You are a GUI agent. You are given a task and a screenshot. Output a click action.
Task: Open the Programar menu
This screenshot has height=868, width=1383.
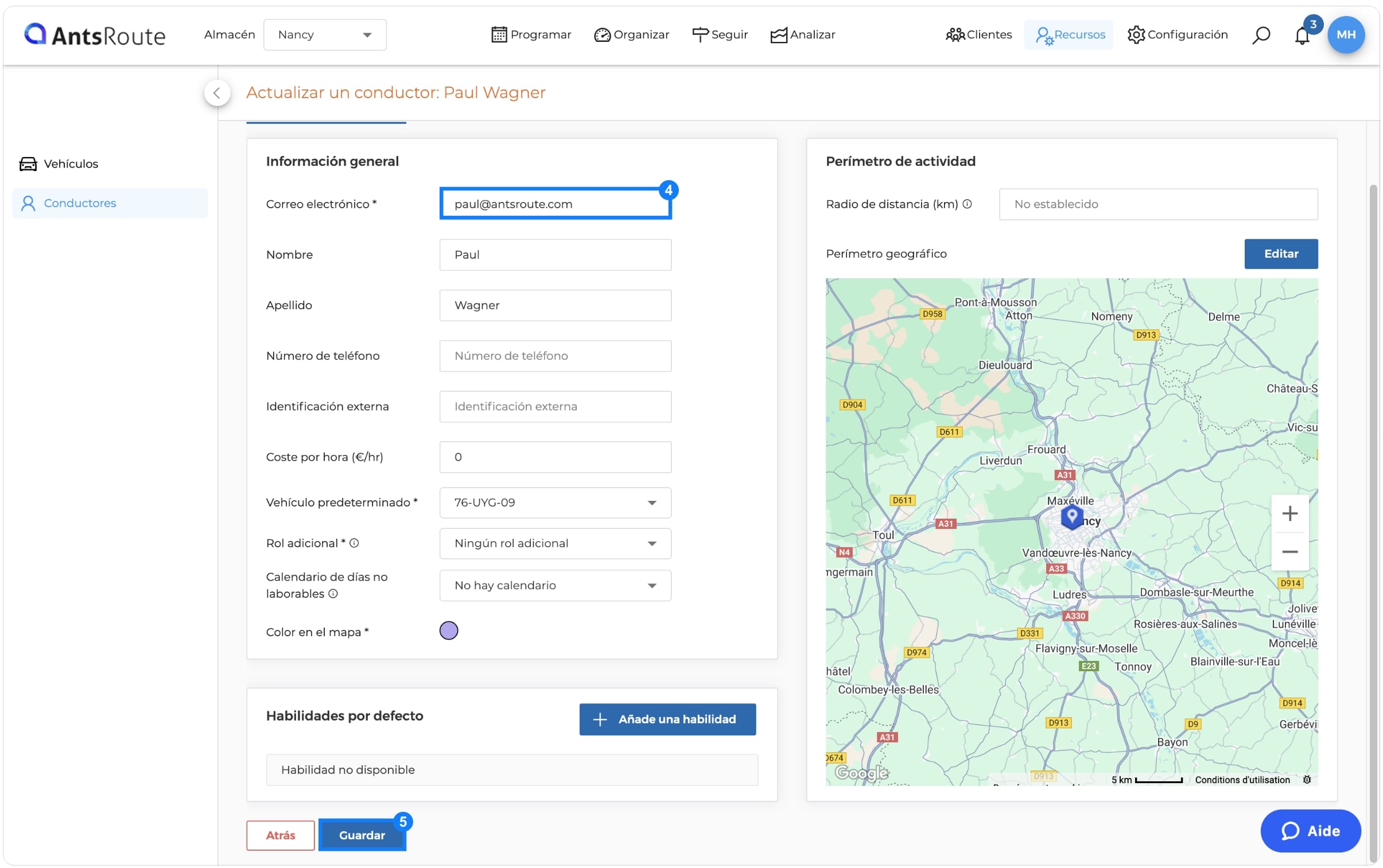pyautogui.click(x=531, y=34)
